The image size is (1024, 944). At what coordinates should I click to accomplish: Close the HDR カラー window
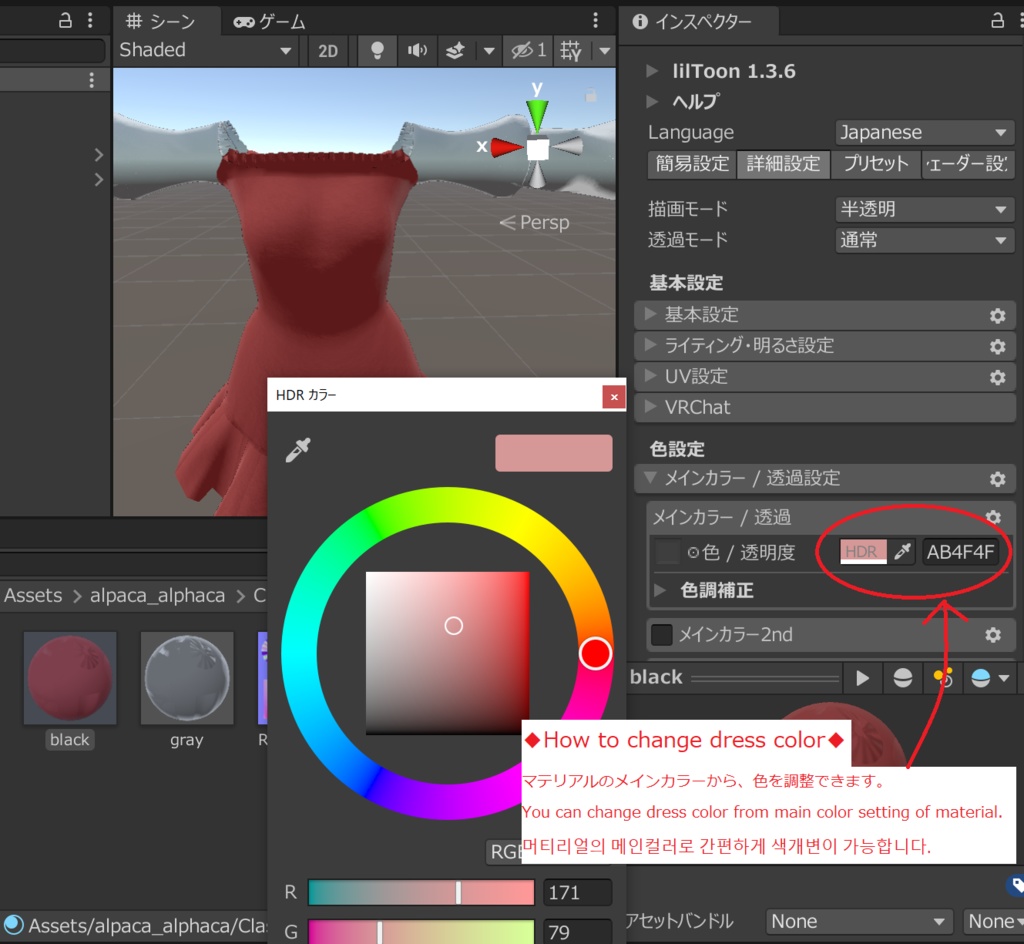point(614,396)
